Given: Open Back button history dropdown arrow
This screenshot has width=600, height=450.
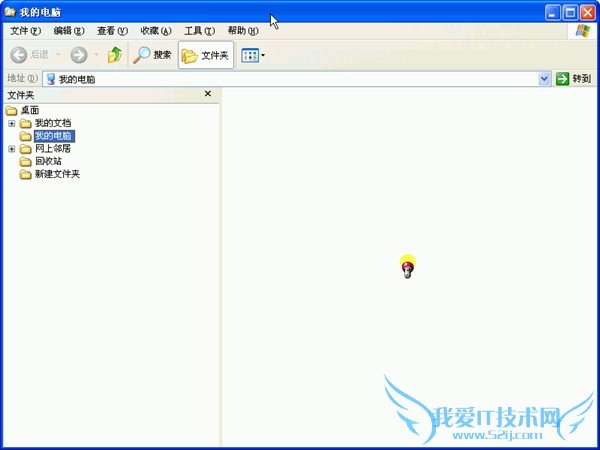Looking at the screenshot, I should [59, 55].
